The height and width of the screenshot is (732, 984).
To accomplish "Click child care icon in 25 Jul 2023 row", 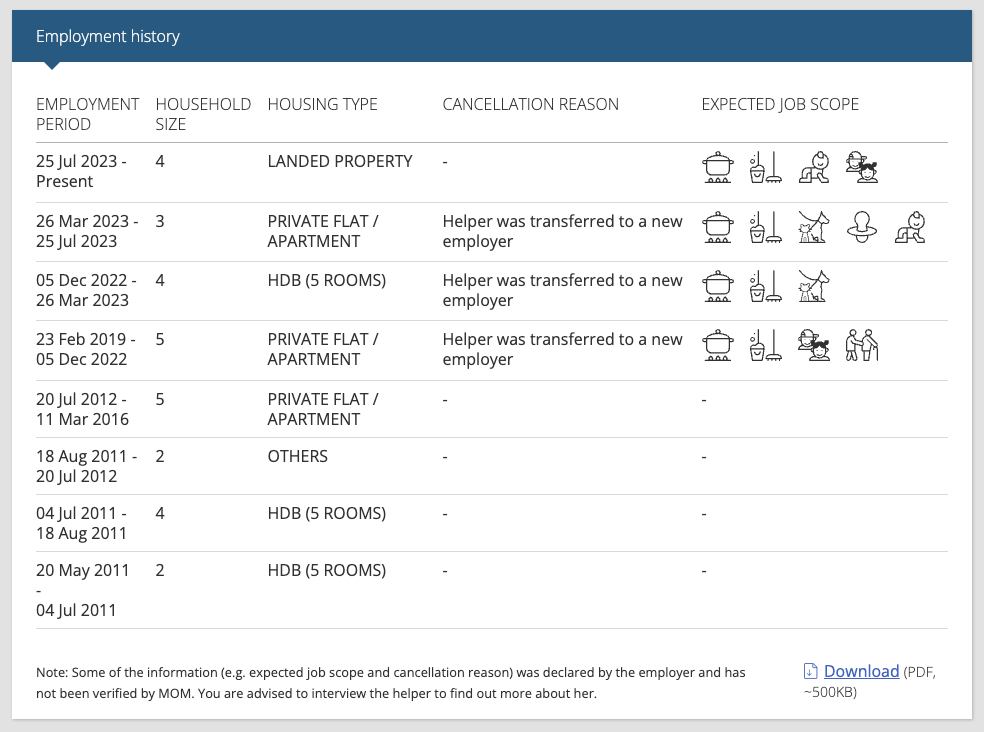I will 862,167.
